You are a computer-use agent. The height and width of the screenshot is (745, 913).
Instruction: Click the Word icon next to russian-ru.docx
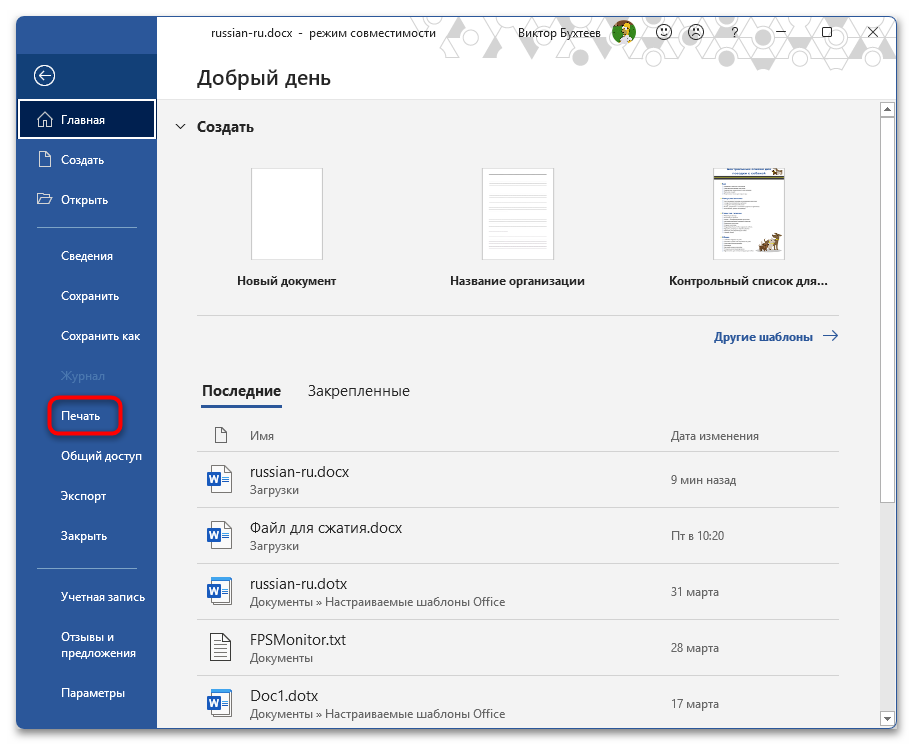220,479
